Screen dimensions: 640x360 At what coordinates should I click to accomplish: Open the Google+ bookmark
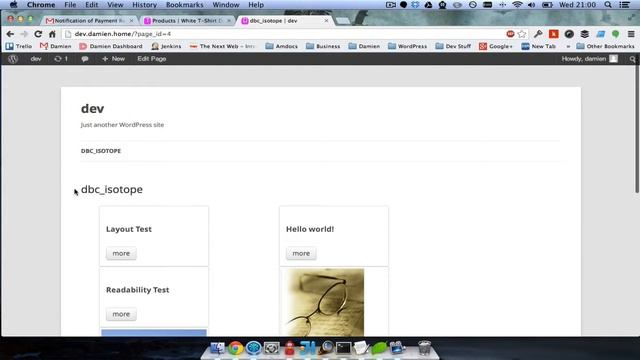(496, 46)
